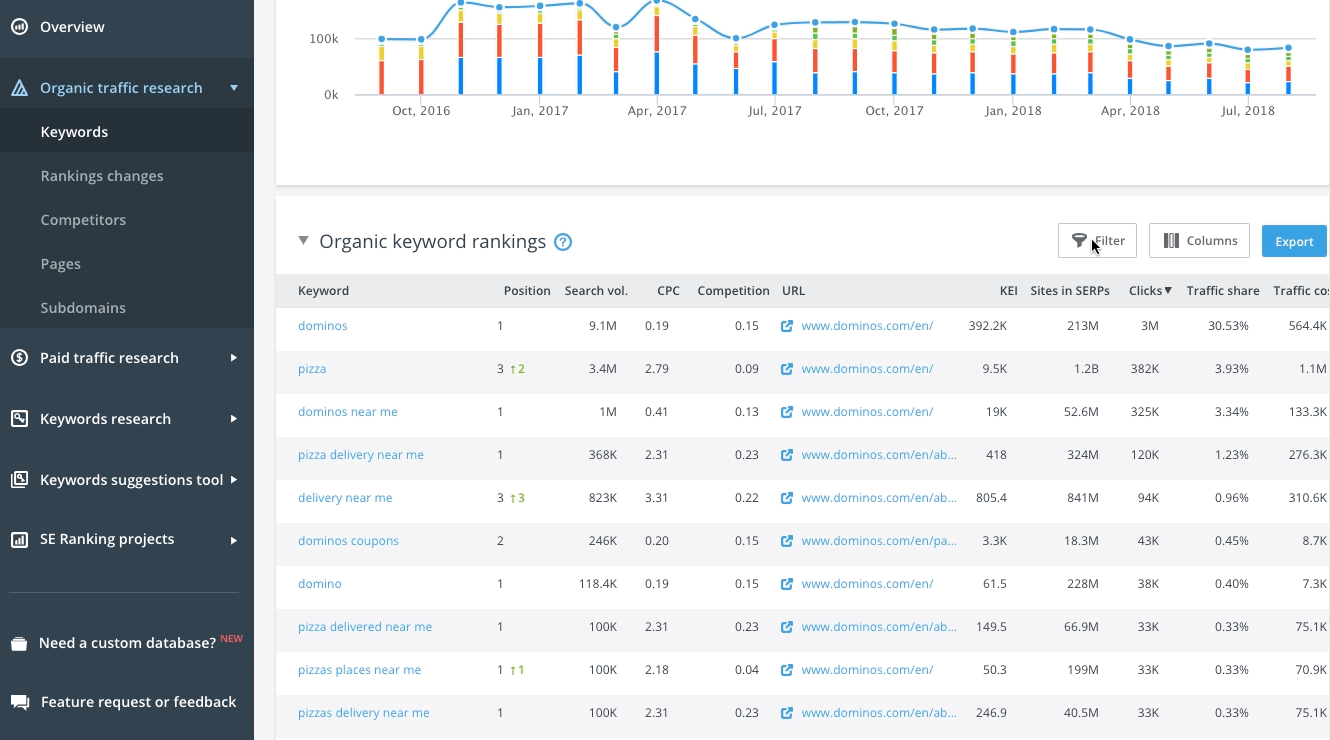
Task: Open the dominos near me keyword link
Action: point(348,412)
